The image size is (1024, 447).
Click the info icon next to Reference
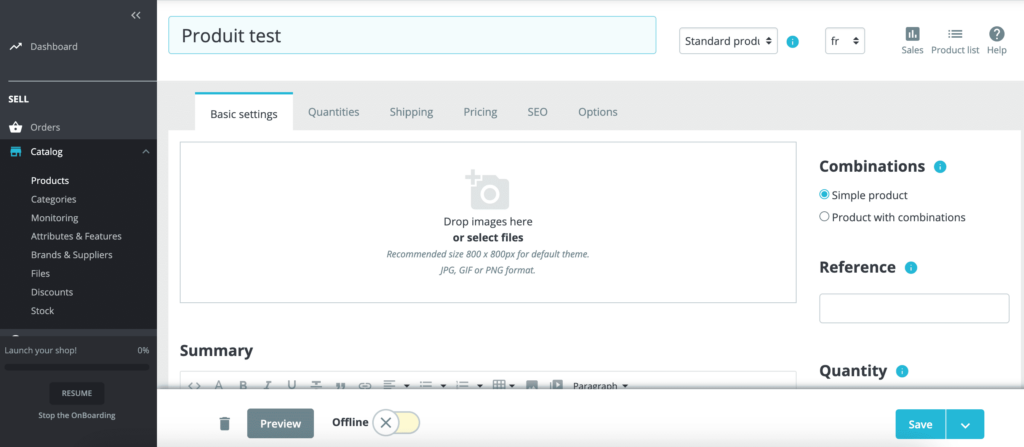(x=911, y=268)
